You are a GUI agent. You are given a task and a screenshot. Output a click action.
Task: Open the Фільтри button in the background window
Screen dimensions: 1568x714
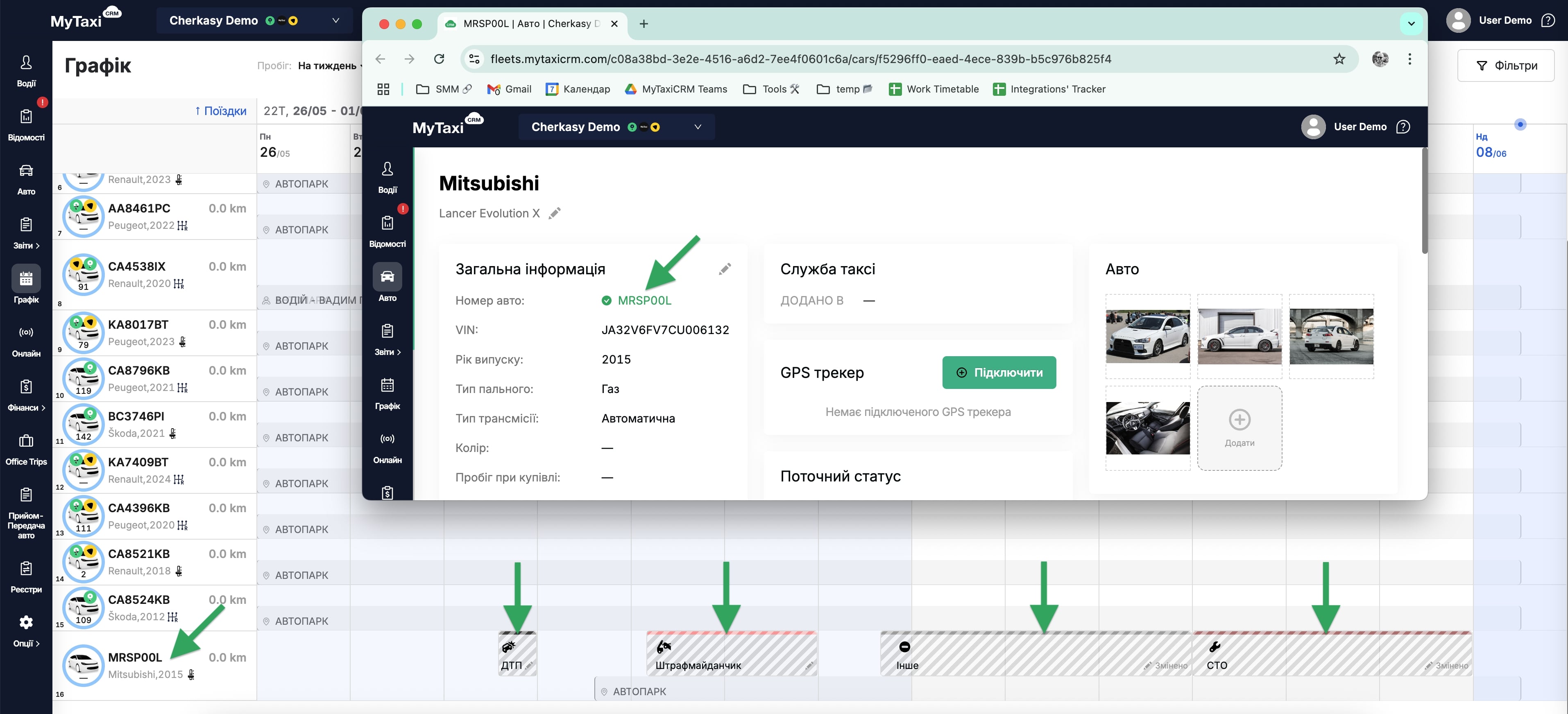(x=1506, y=66)
